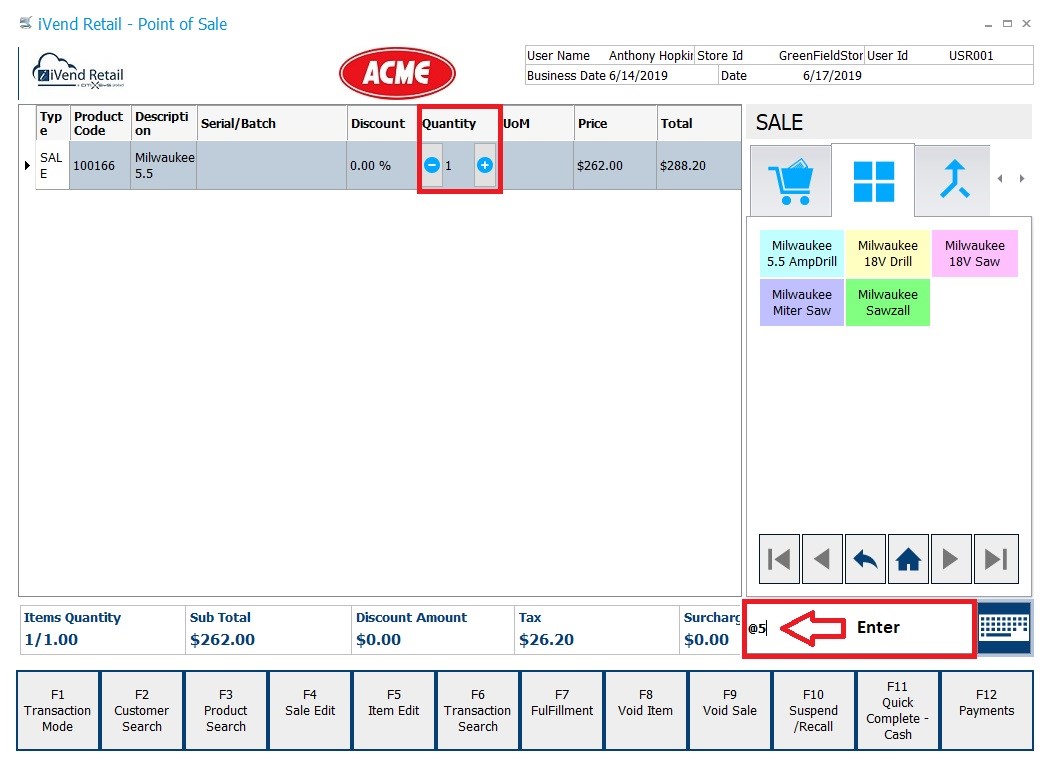Click F8 Void Item
Viewport: 1050px width, 767px height.
click(x=646, y=711)
